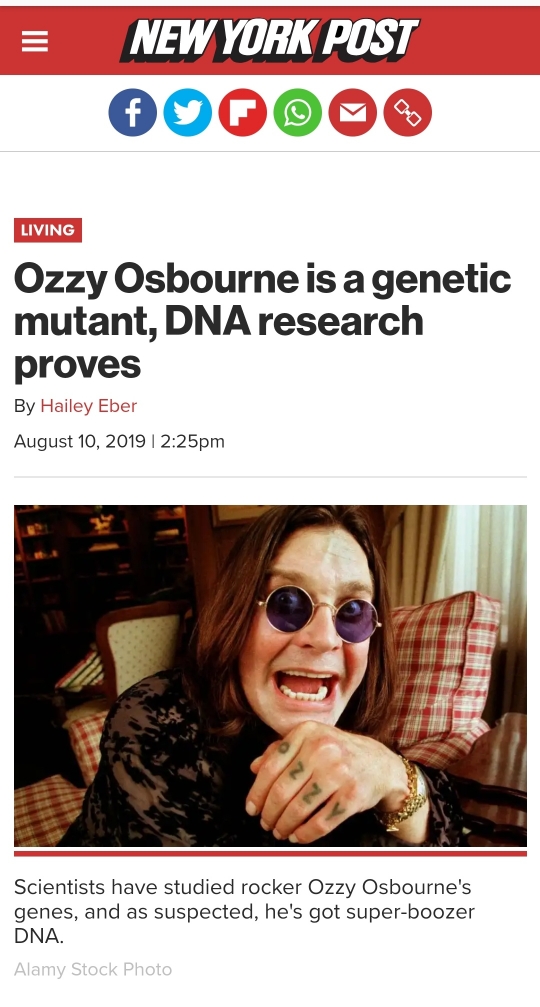Click the gold watch in the photo
Viewport: 540px width, 1007px height.
(406, 793)
